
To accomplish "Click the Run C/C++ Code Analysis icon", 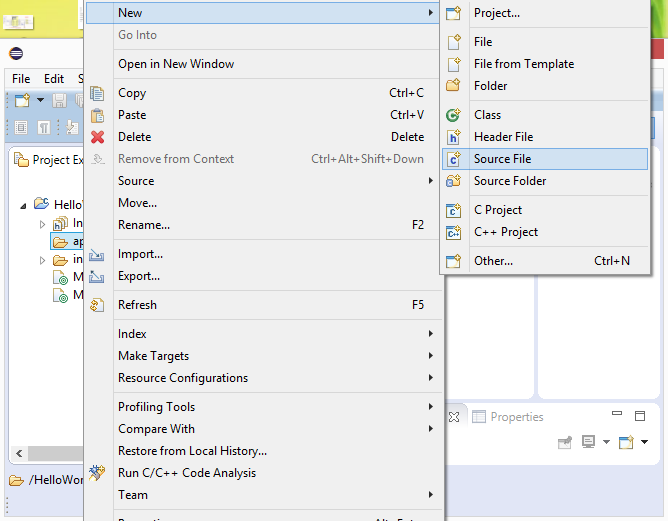I will (97, 473).
